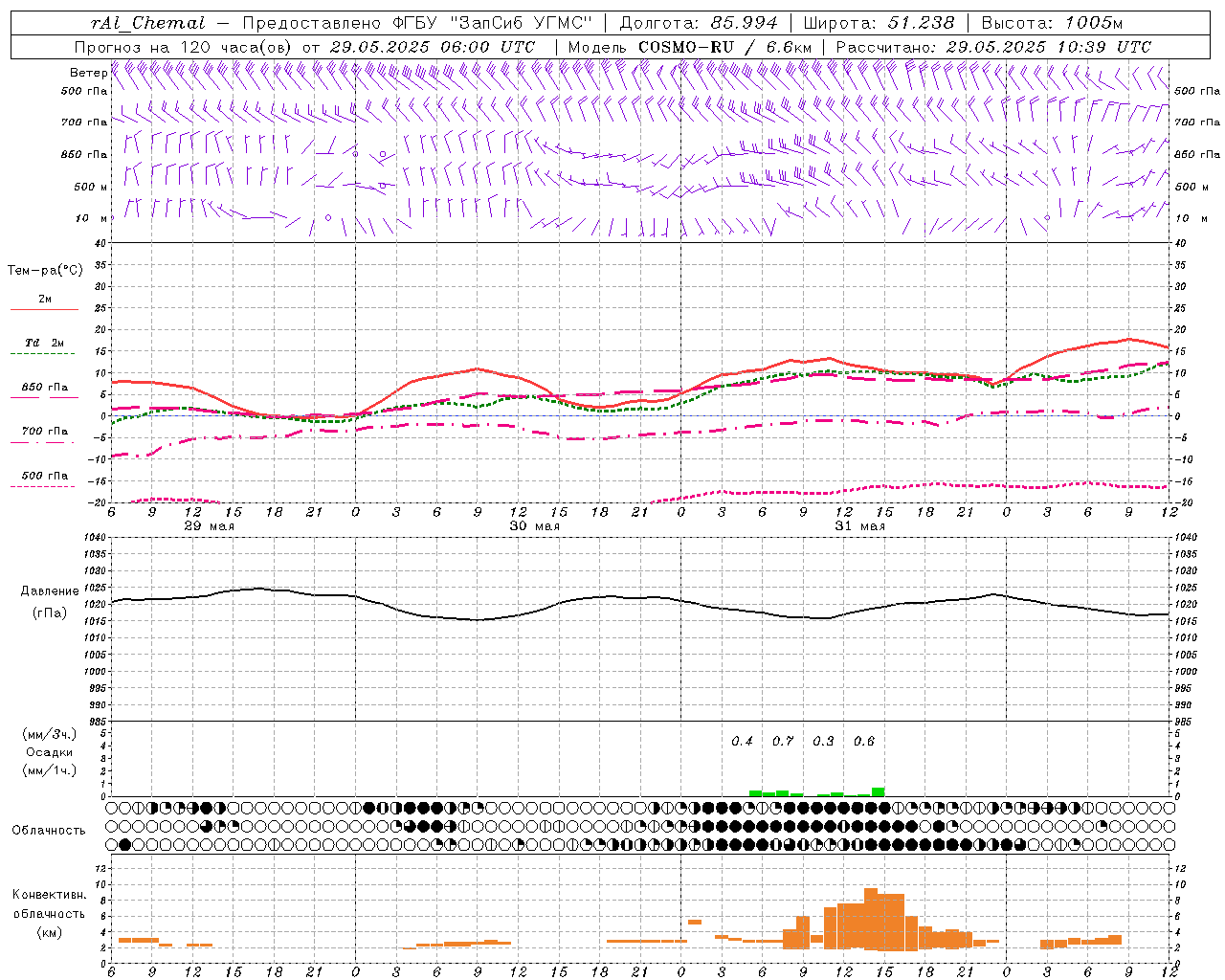The image size is (1225, 980).
Task: Click the 700 гПа temperature legend entry
Action: (x=45, y=432)
